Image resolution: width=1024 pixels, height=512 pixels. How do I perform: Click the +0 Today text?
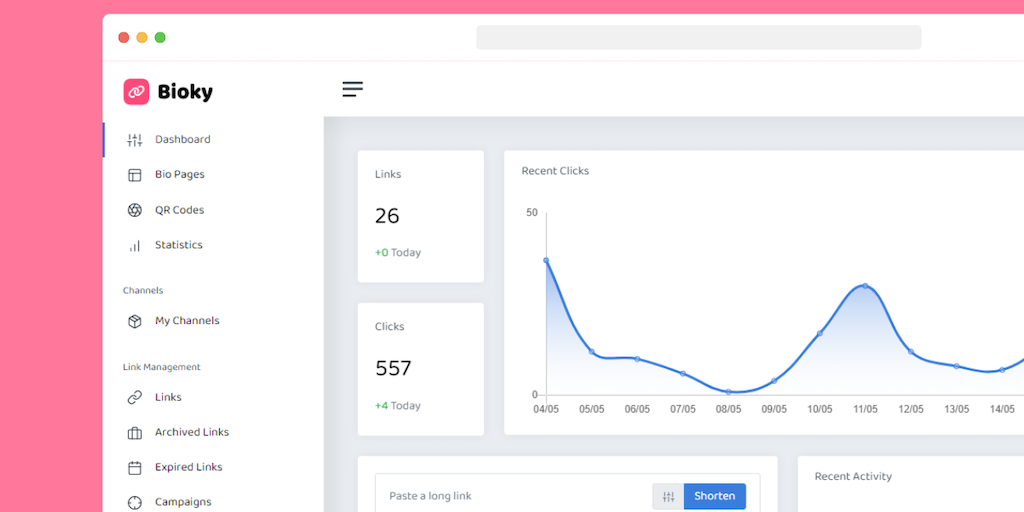tap(398, 253)
